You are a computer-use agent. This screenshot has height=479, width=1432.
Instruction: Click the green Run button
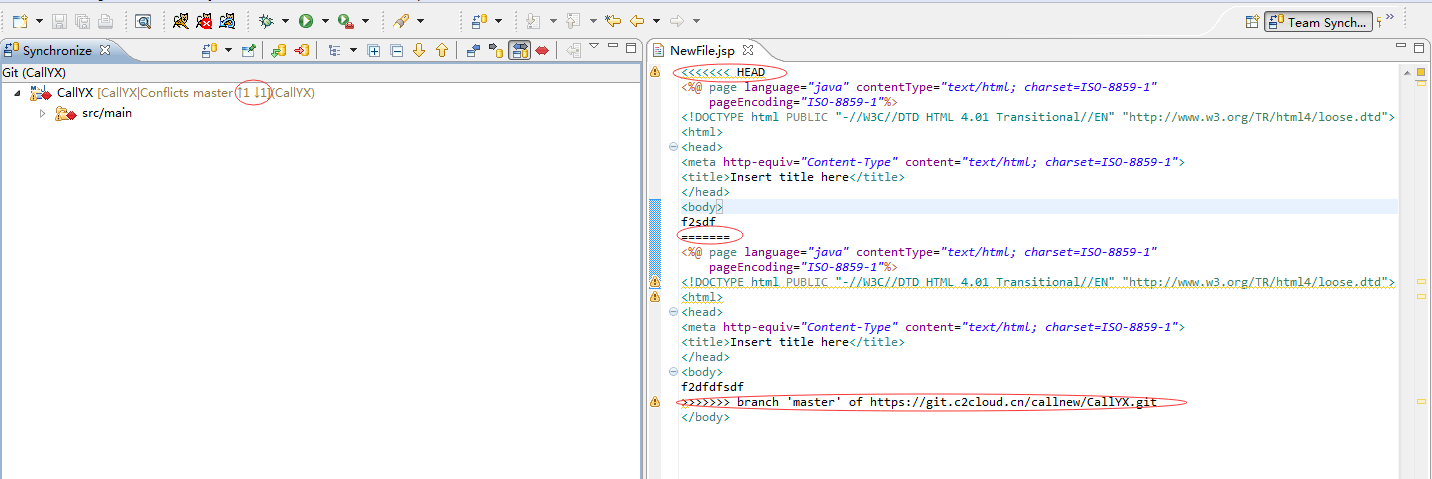(306, 20)
